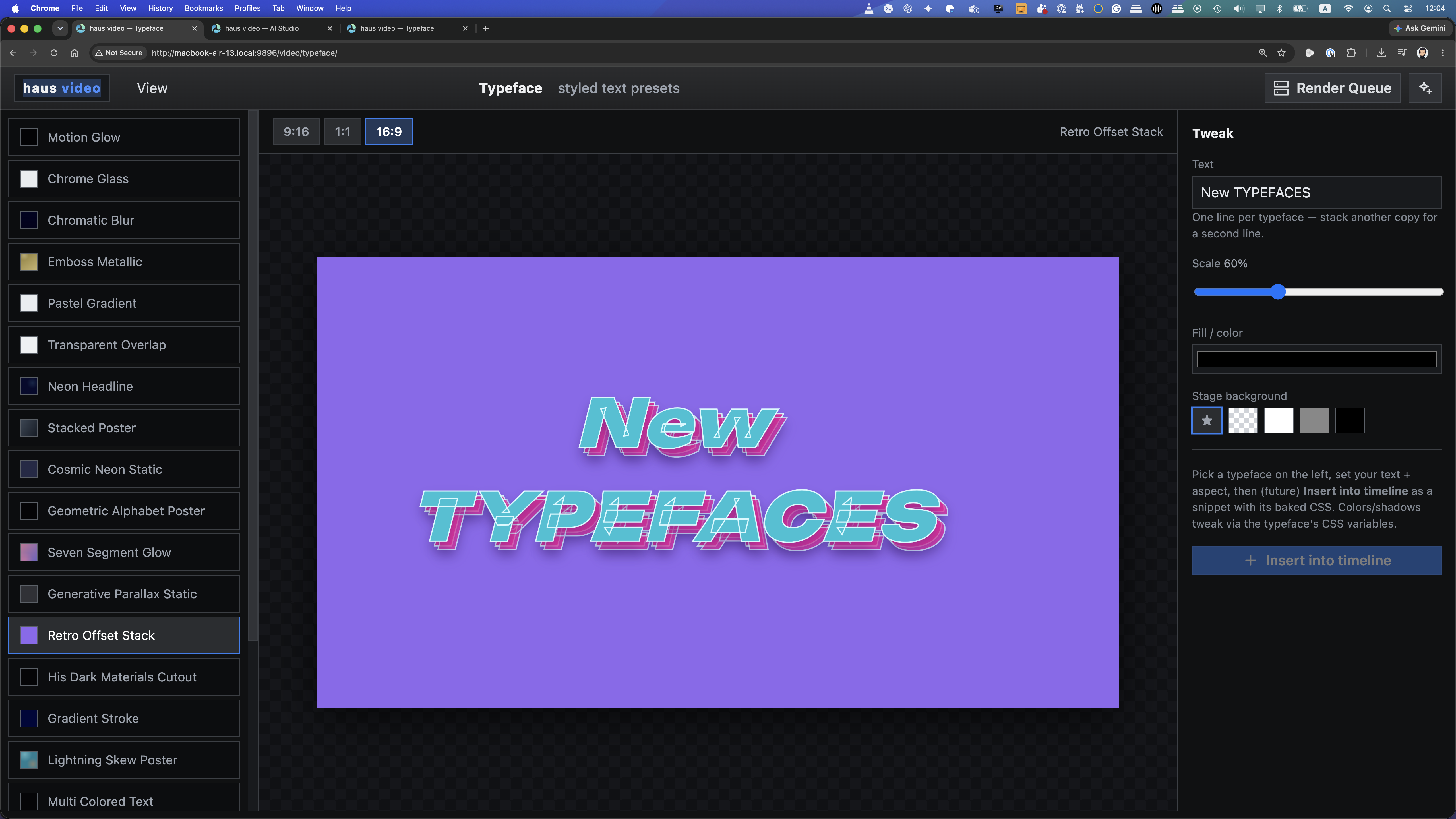The image size is (1456, 819).
Task: Choose the Seven Segment Glow preset
Action: [x=124, y=553]
